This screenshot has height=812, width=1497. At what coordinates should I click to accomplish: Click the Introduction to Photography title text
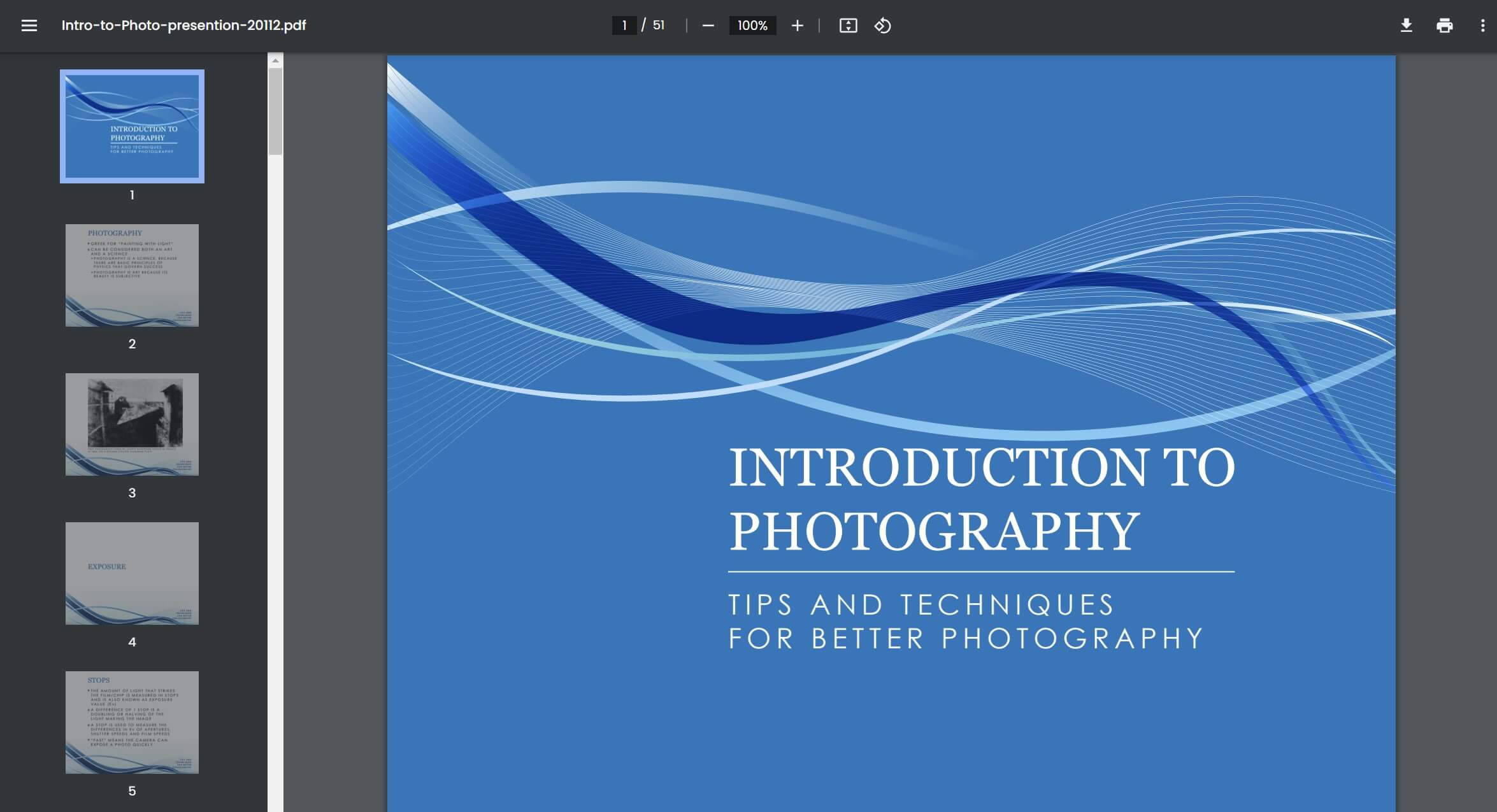coord(981,499)
